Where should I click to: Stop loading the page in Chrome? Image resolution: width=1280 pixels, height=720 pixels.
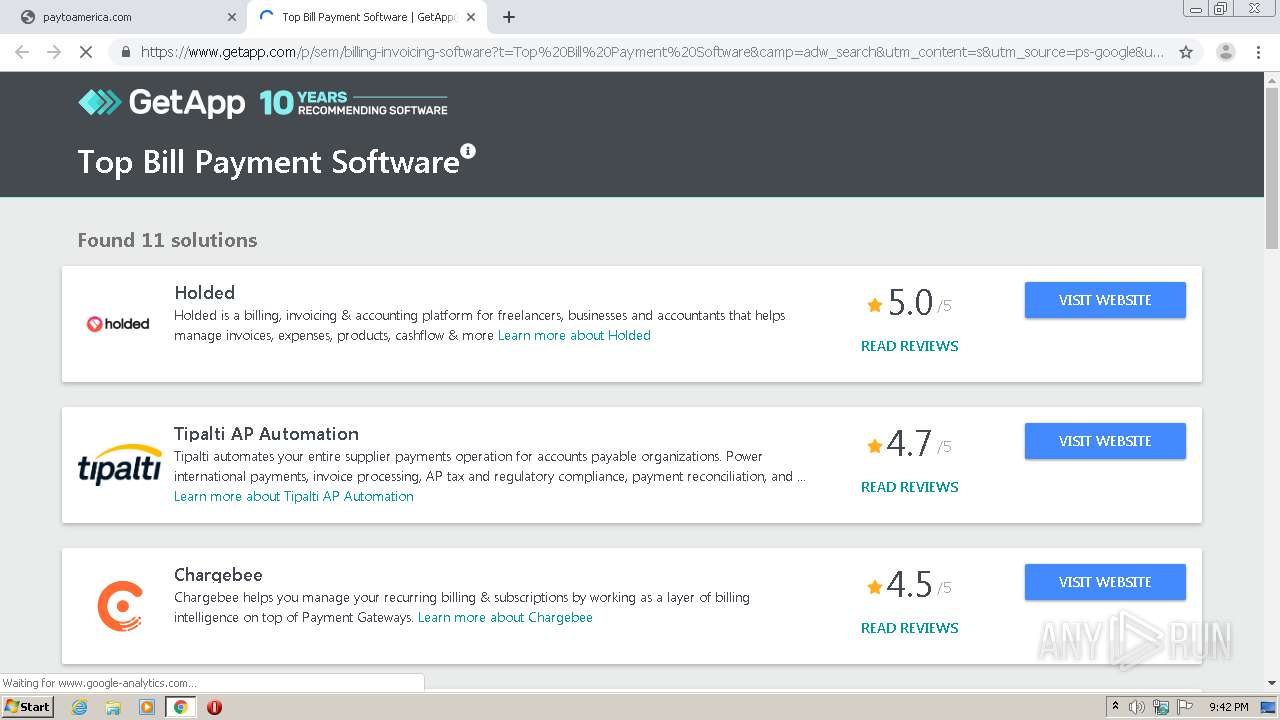[86, 52]
